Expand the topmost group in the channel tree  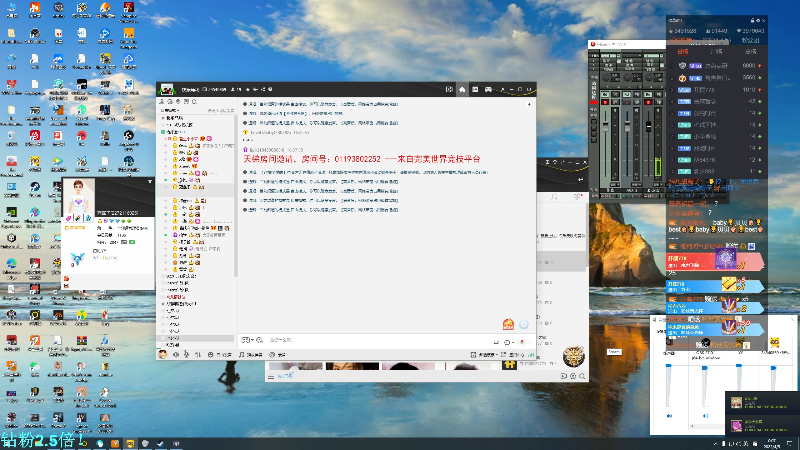163,118
